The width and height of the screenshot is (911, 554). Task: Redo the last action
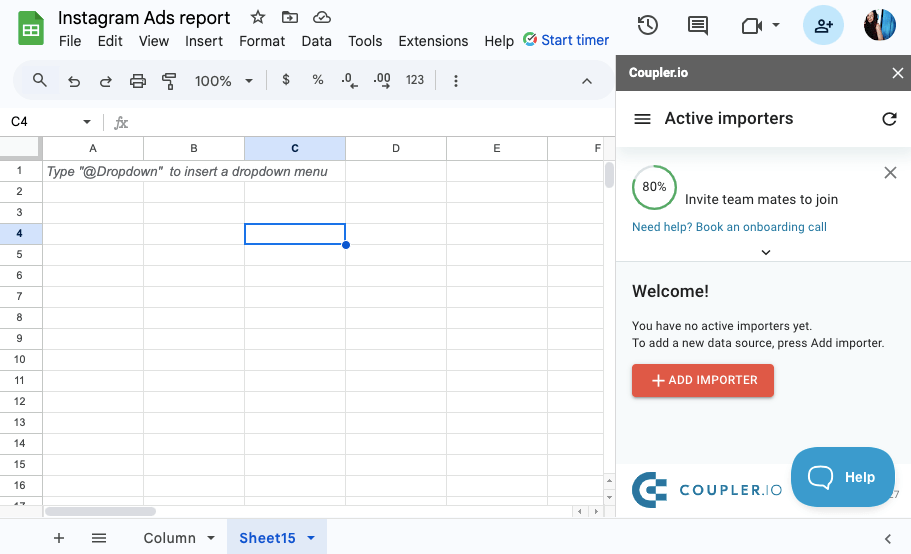[105, 81]
